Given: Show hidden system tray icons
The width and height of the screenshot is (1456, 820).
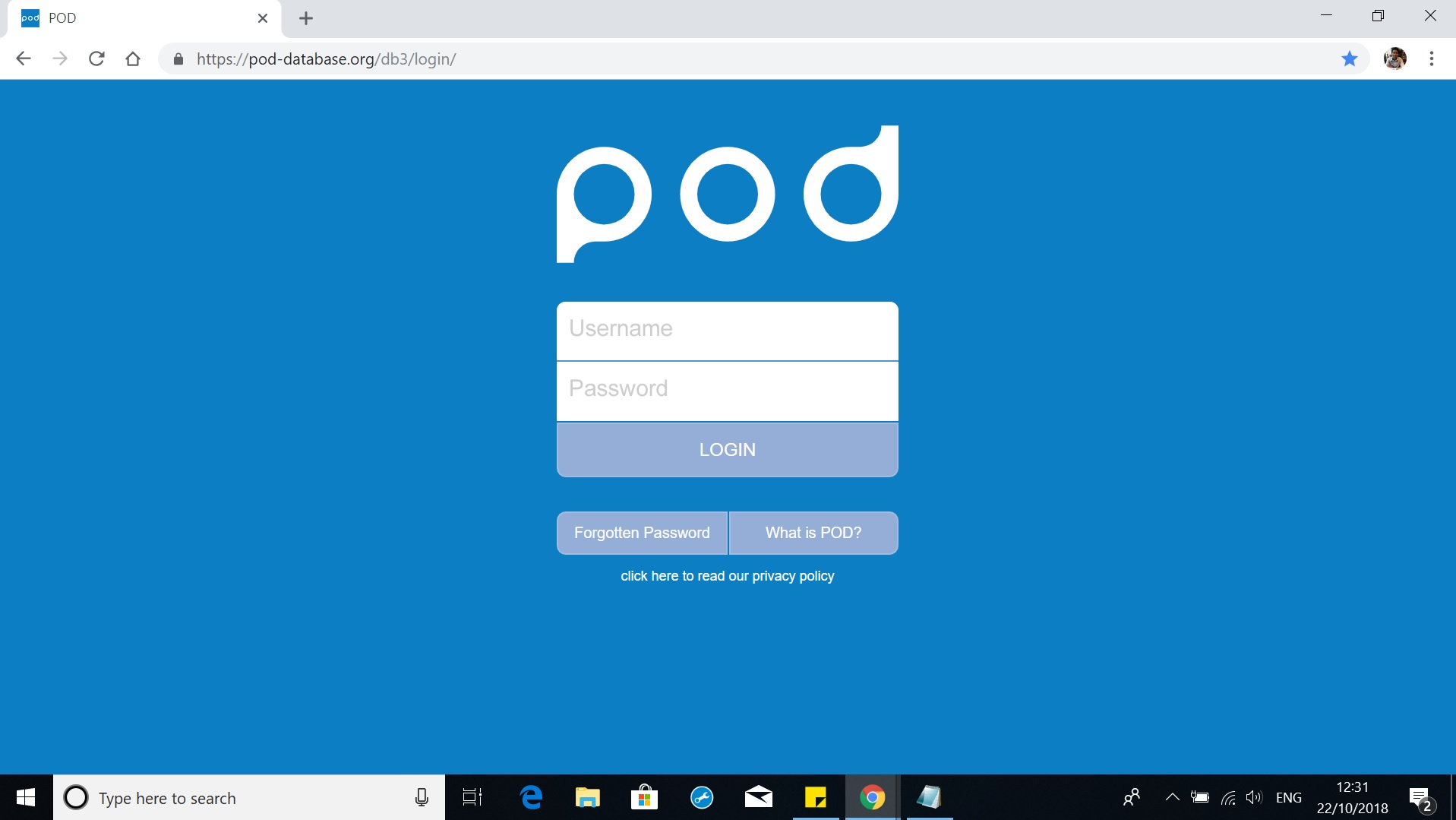Looking at the screenshot, I should (x=1173, y=797).
